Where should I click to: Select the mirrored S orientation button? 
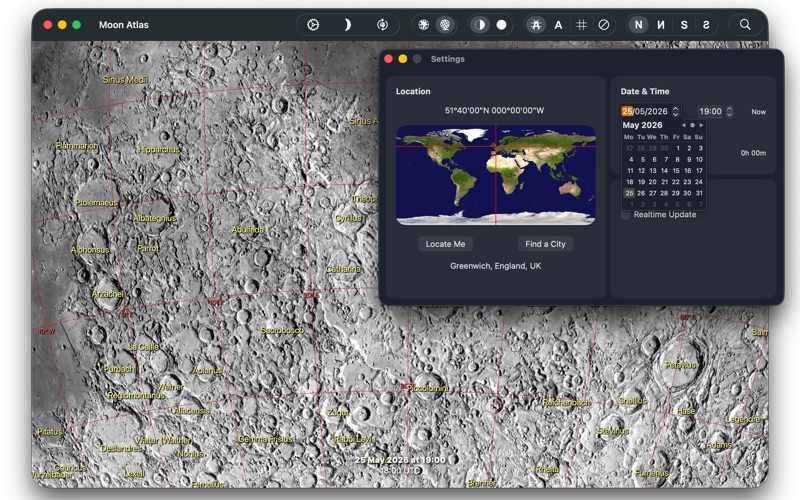pyautogui.click(x=706, y=24)
